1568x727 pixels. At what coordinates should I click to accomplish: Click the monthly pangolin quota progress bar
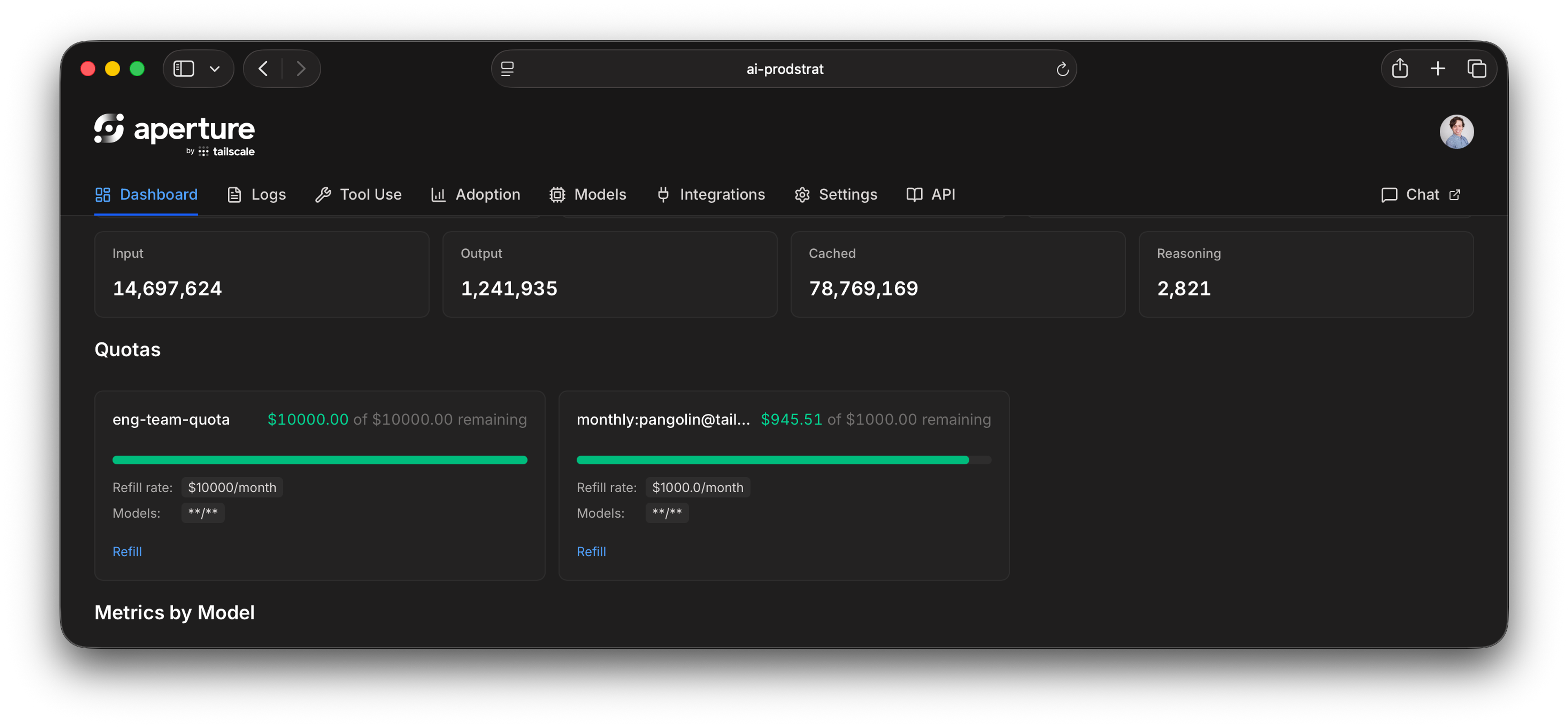click(x=784, y=460)
